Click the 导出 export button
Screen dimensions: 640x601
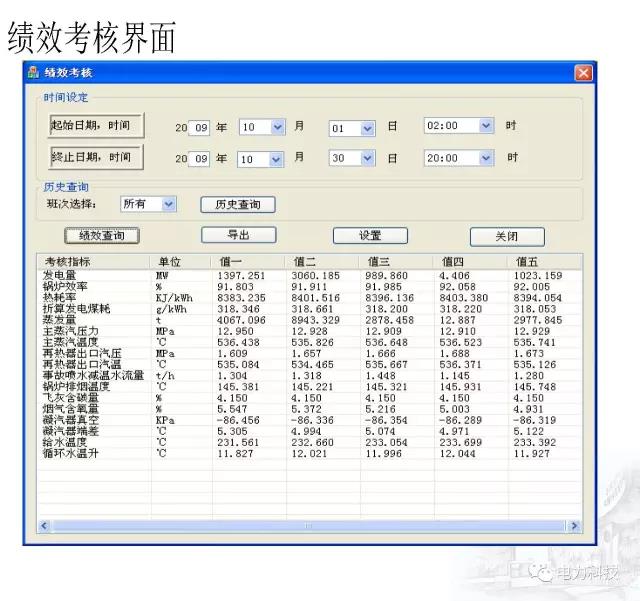238,235
